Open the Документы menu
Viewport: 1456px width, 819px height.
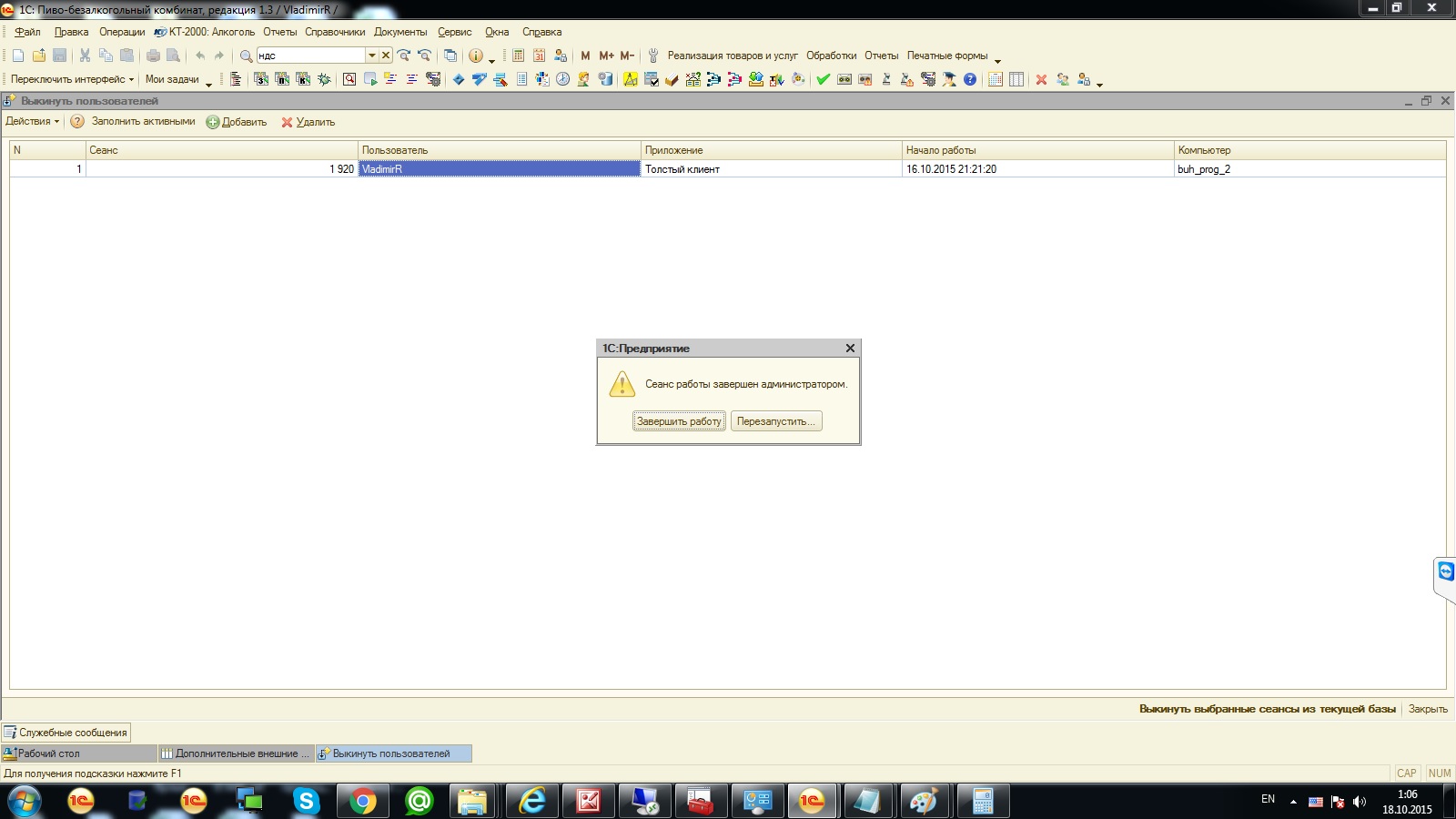click(x=400, y=32)
